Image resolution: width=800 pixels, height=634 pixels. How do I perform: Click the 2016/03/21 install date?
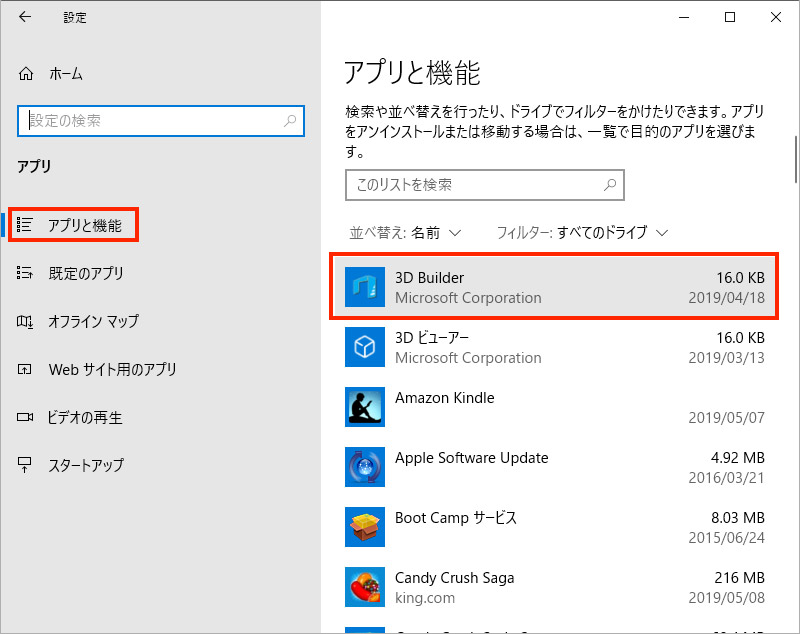(x=727, y=478)
